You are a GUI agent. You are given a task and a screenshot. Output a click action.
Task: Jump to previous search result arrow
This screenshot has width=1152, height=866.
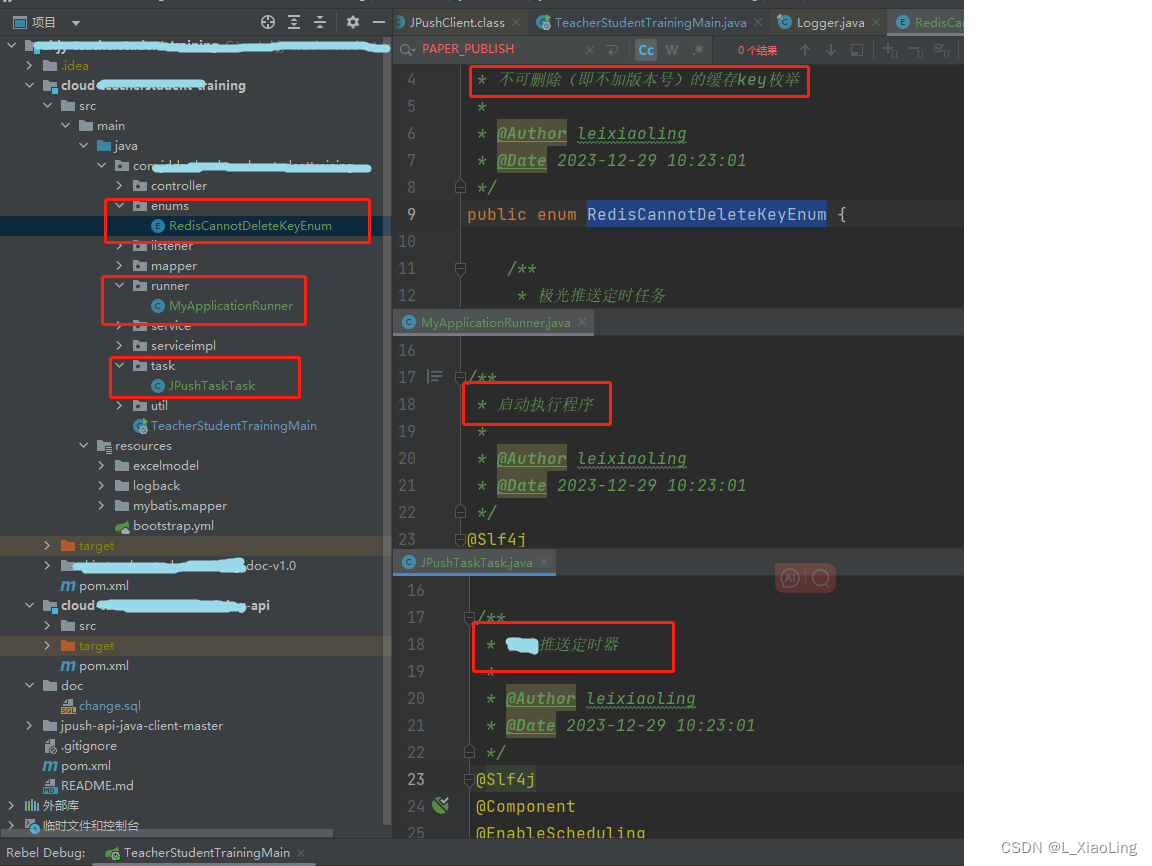pyautogui.click(x=805, y=49)
